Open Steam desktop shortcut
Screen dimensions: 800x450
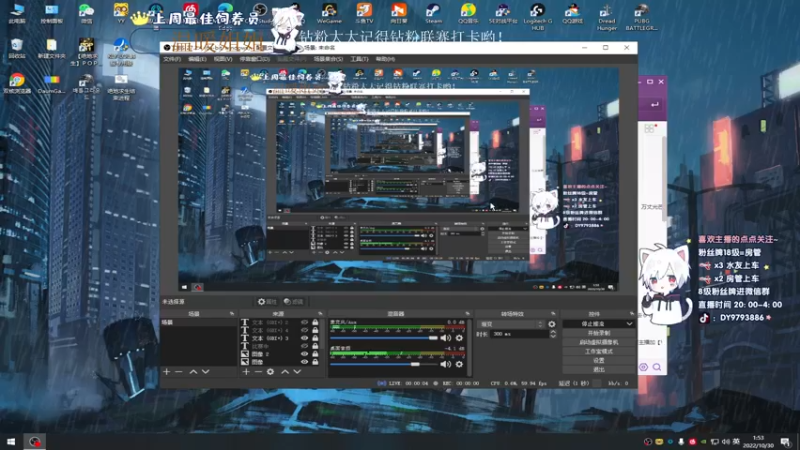click(433, 14)
